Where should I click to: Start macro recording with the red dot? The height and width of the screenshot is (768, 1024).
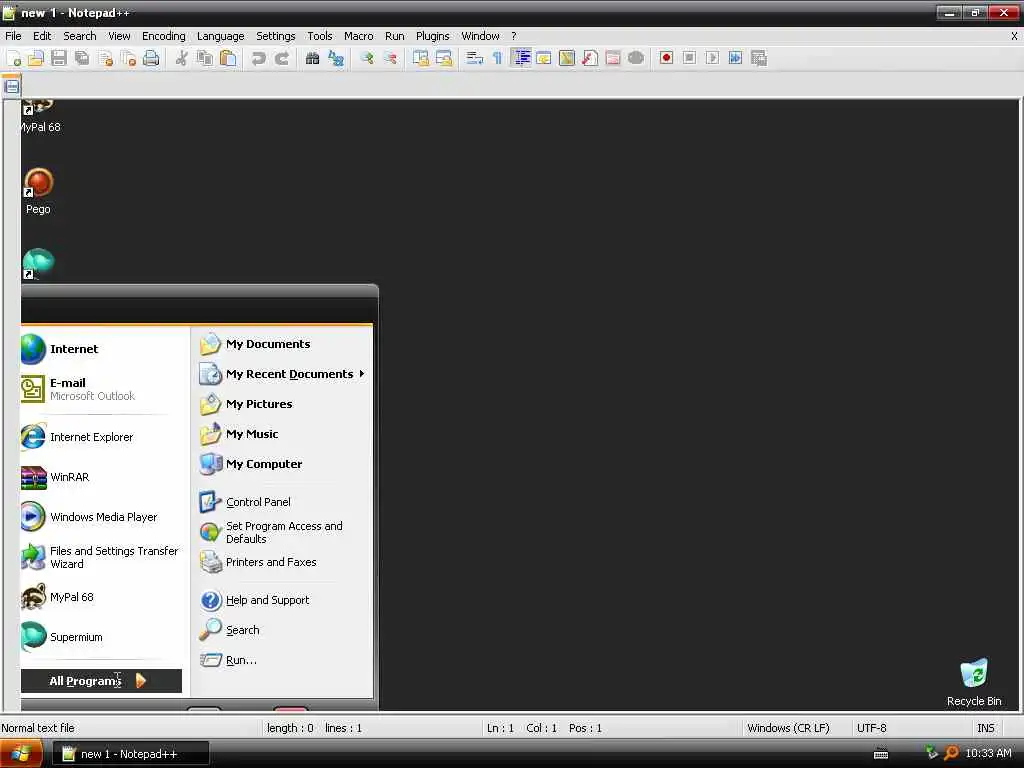666,58
